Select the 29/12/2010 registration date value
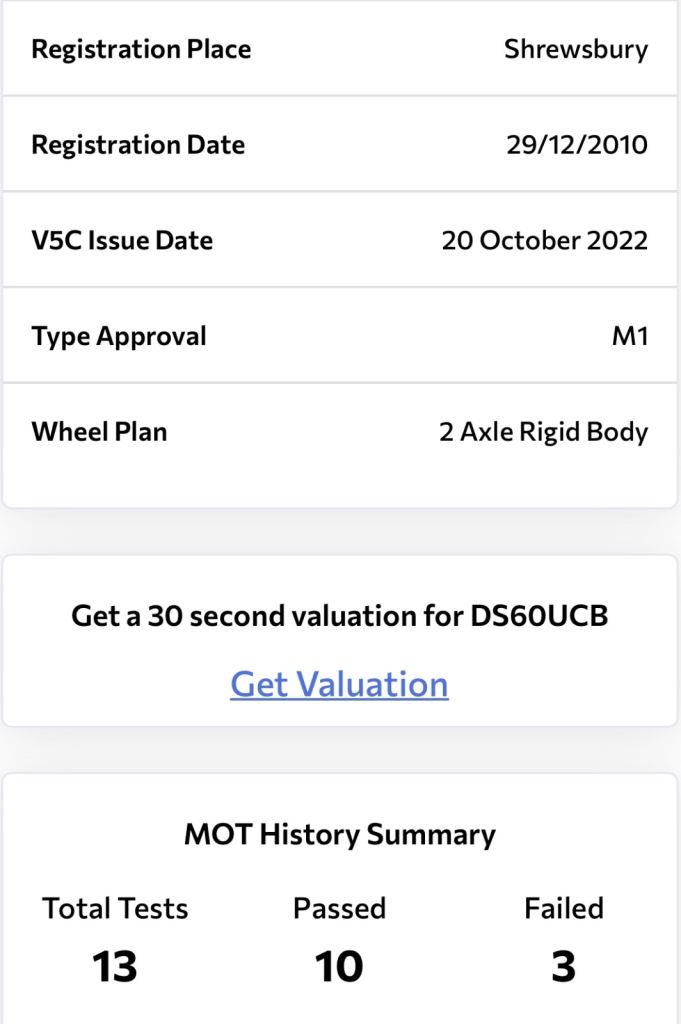The height and width of the screenshot is (1024, 681). [x=577, y=145]
